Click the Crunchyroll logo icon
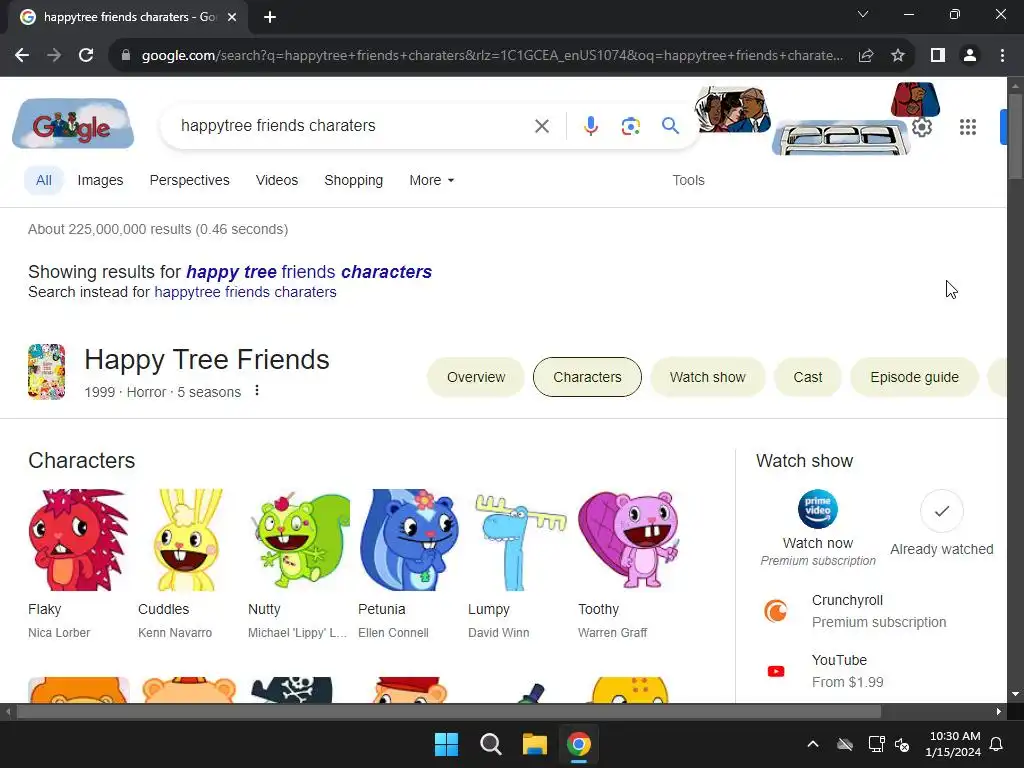The width and height of the screenshot is (1024, 768). click(776, 611)
